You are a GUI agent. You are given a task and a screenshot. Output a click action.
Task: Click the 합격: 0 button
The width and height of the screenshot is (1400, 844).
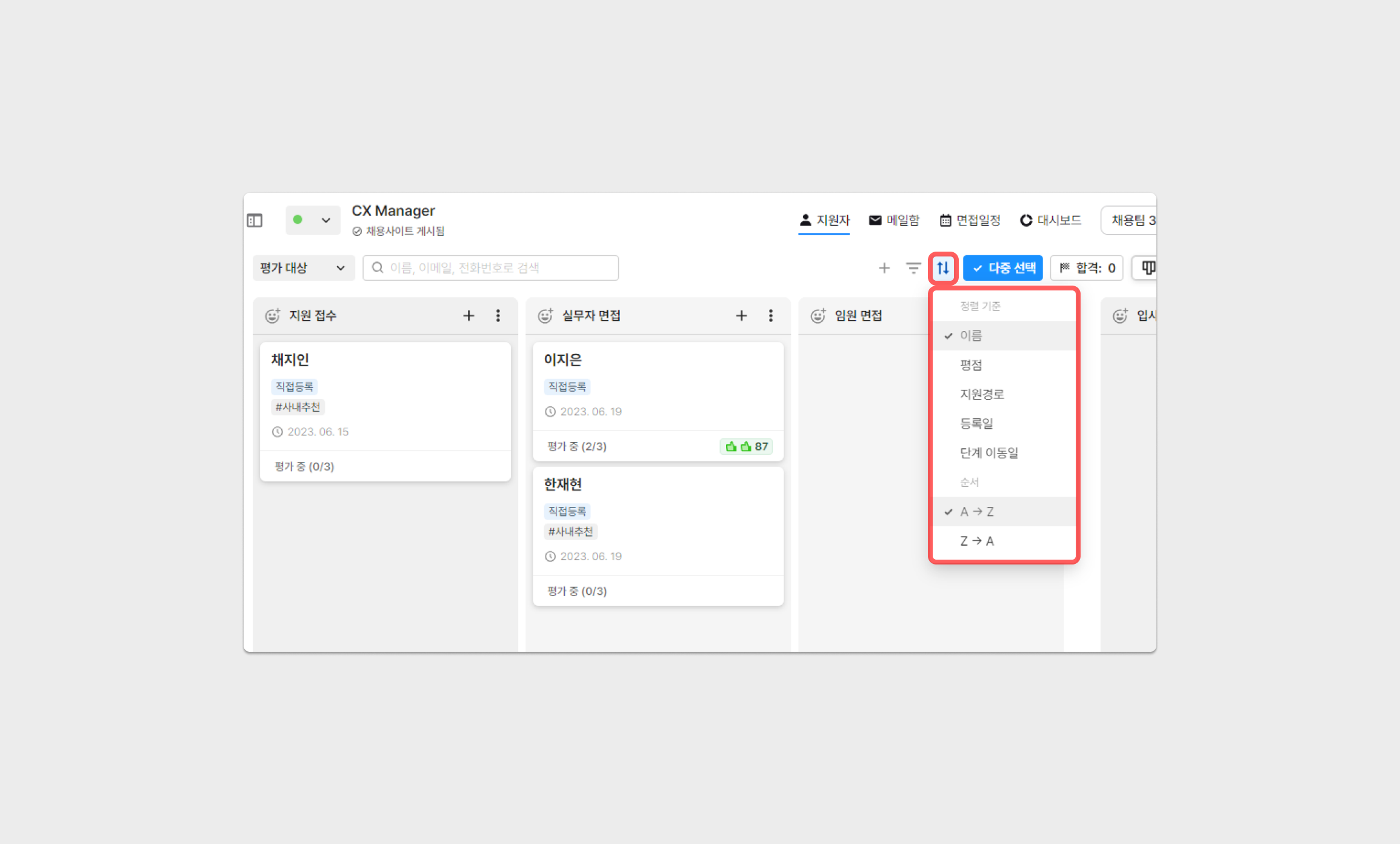pyautogui.click(x=1087, y=267)
